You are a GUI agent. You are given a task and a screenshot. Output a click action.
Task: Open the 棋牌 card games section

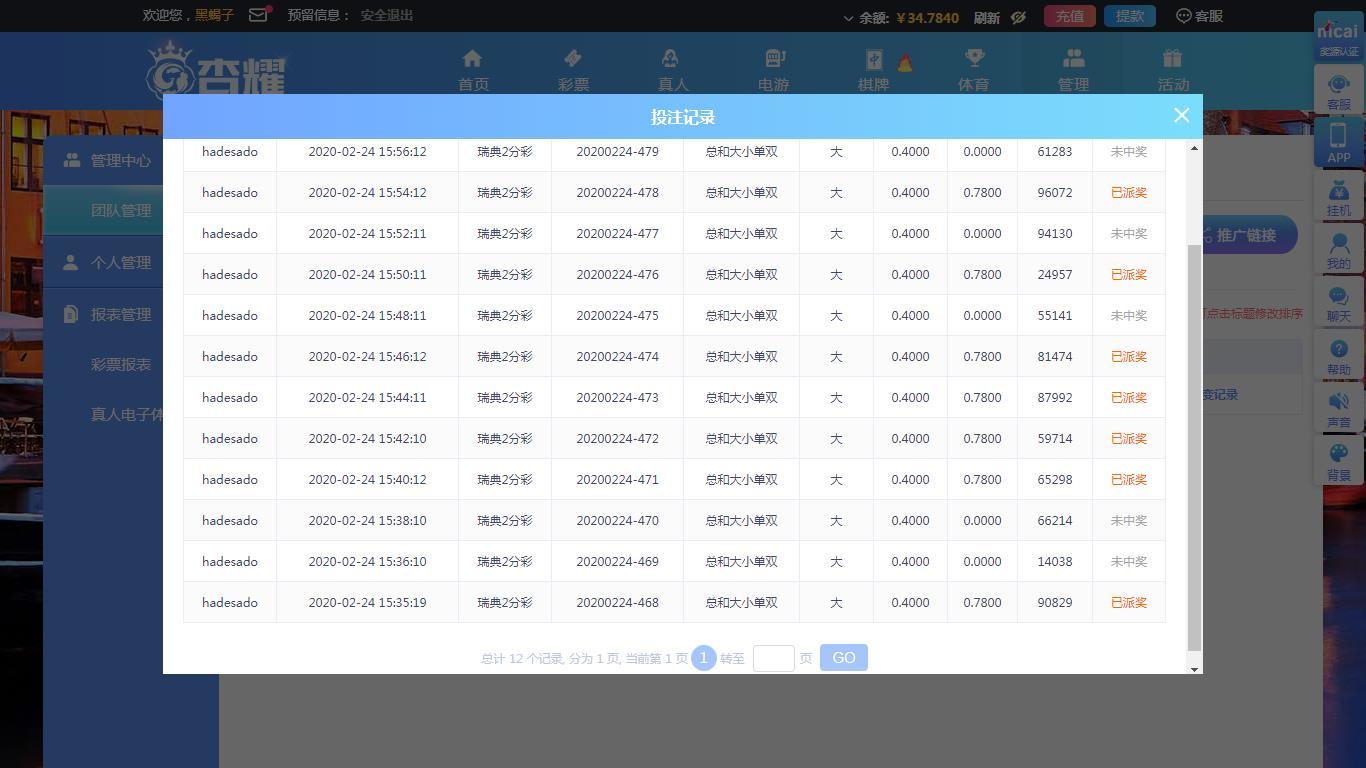(873, 70)
